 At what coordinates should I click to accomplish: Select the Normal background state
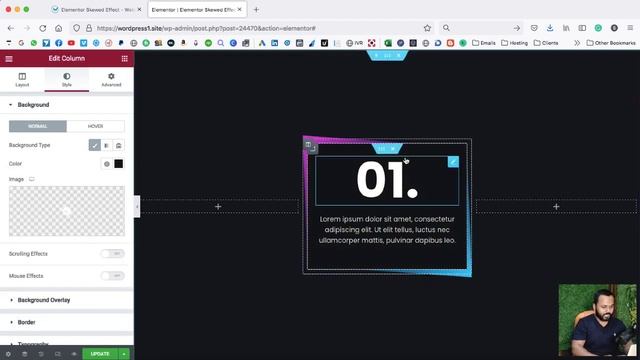click(x=38, y=126)
